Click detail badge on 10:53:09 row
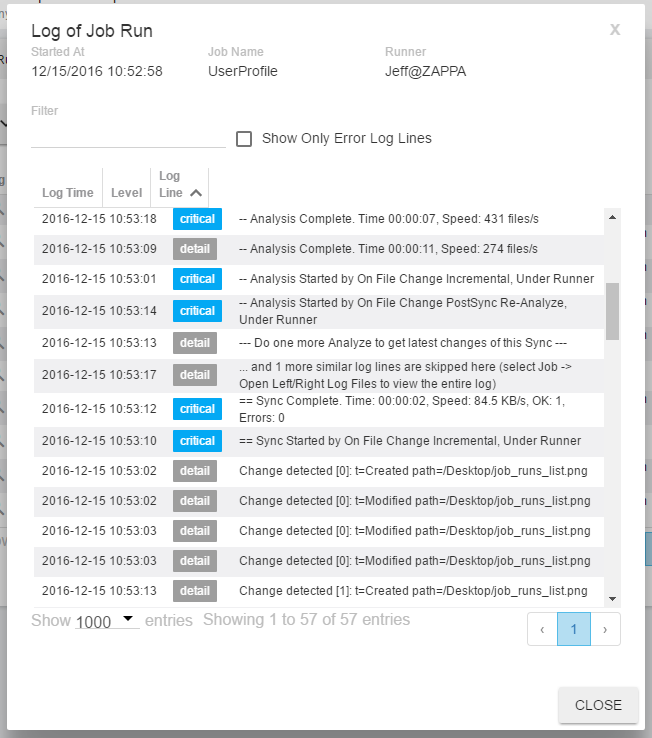This screenshot has height=738, width=652. point(195,249)
